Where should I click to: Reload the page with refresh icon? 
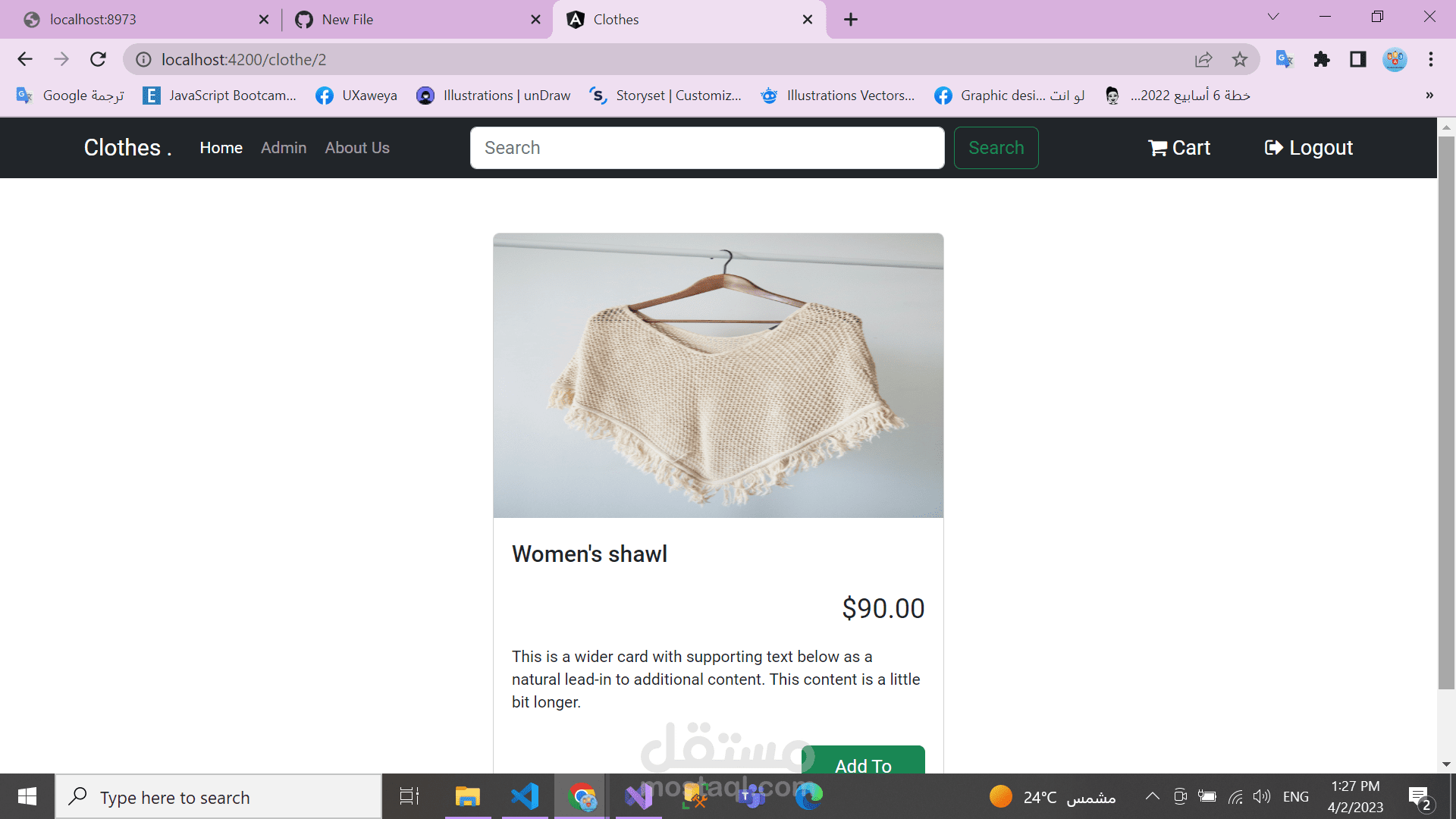pos(98,59)
